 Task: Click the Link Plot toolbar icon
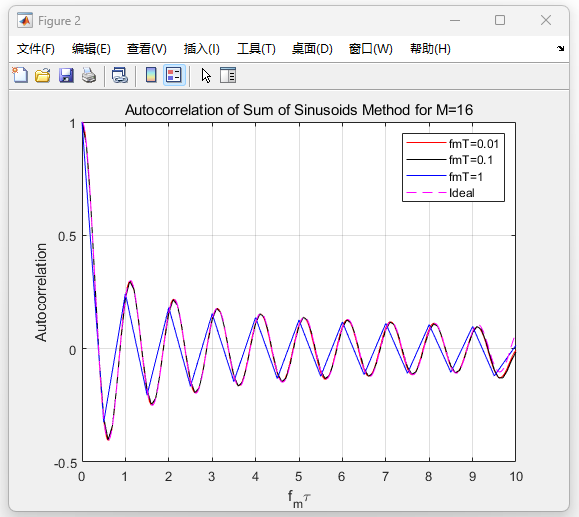click(120, 75)
